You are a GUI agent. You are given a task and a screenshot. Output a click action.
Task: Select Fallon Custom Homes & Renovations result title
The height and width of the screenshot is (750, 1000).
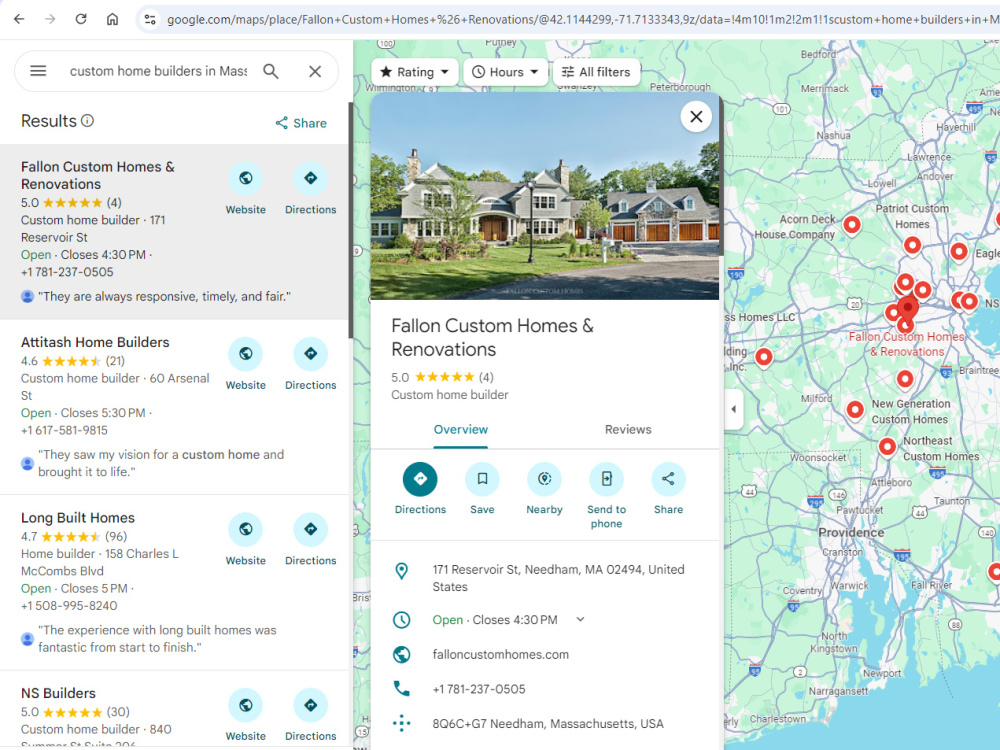click(x=98, y=175)
